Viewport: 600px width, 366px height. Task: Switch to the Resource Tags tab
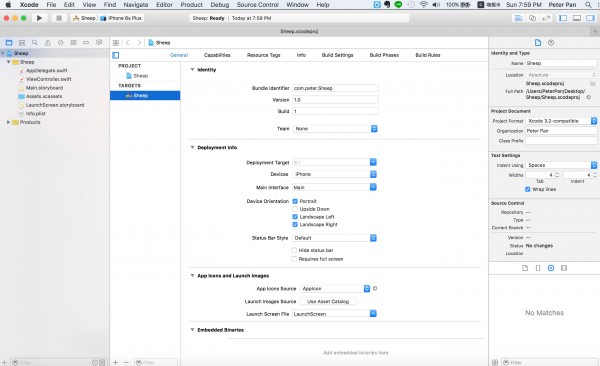pos(264,55)
